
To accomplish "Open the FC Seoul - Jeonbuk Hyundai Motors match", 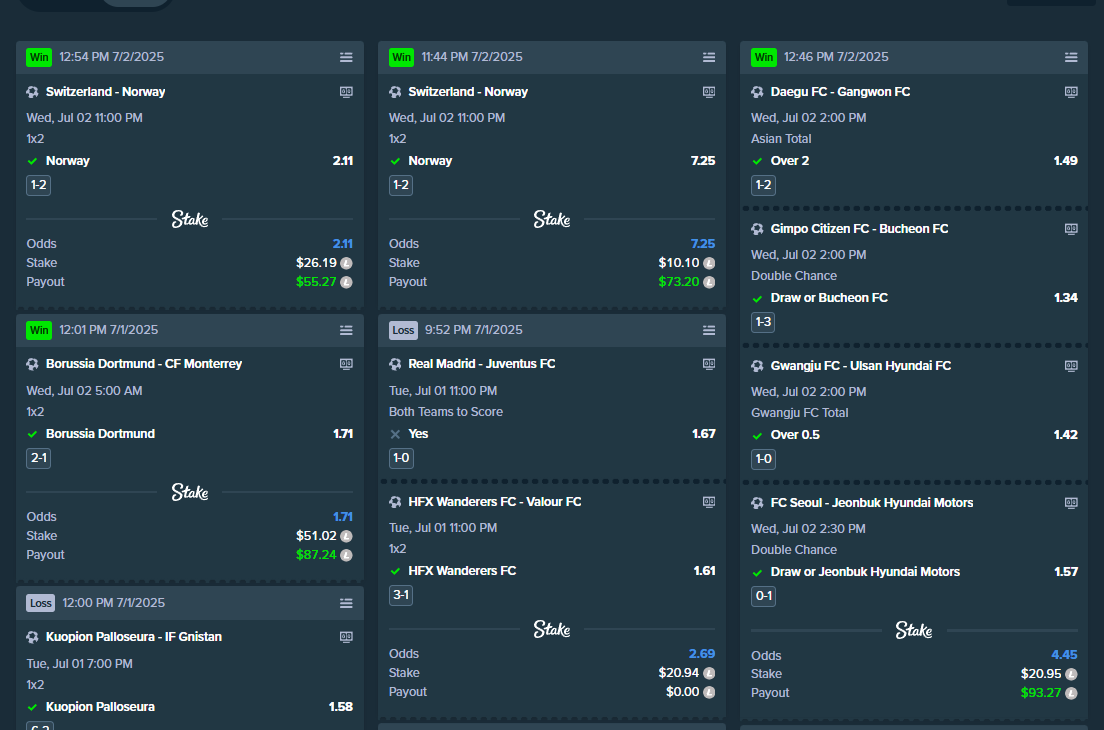I will coord(872,503).
